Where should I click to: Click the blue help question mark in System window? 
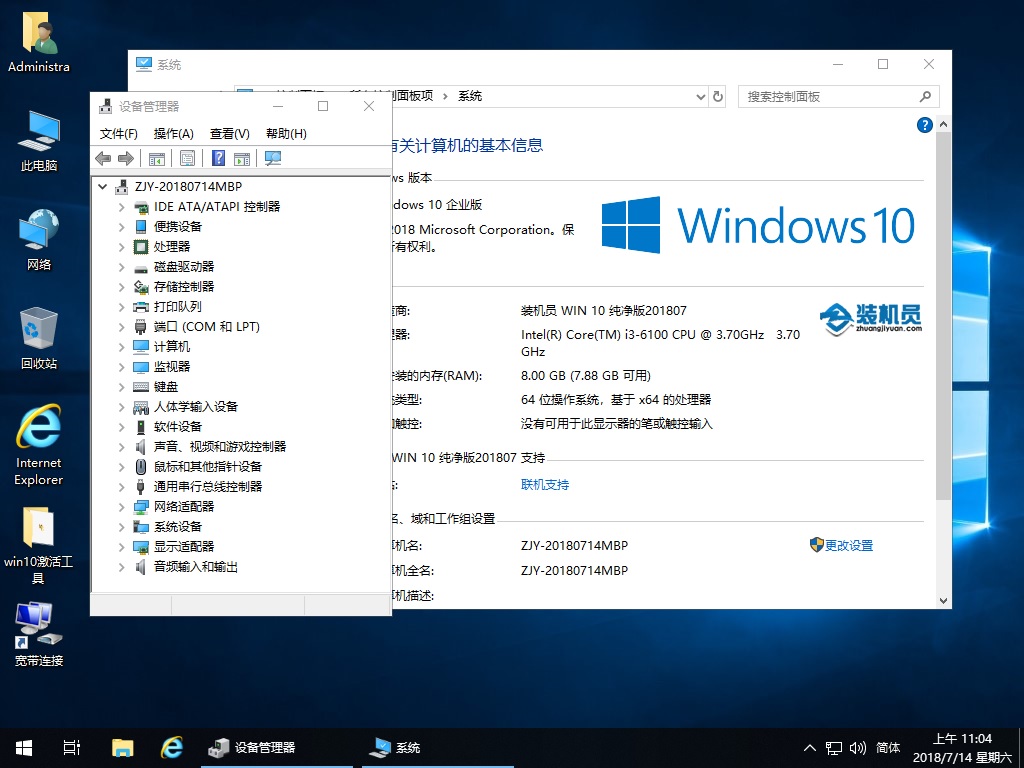(x=925, y=125)
